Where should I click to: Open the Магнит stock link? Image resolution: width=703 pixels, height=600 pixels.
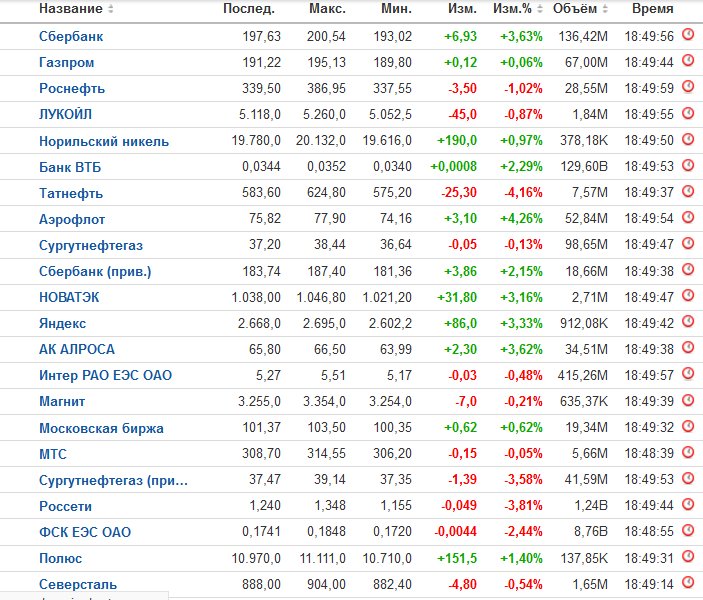[62, 401]
